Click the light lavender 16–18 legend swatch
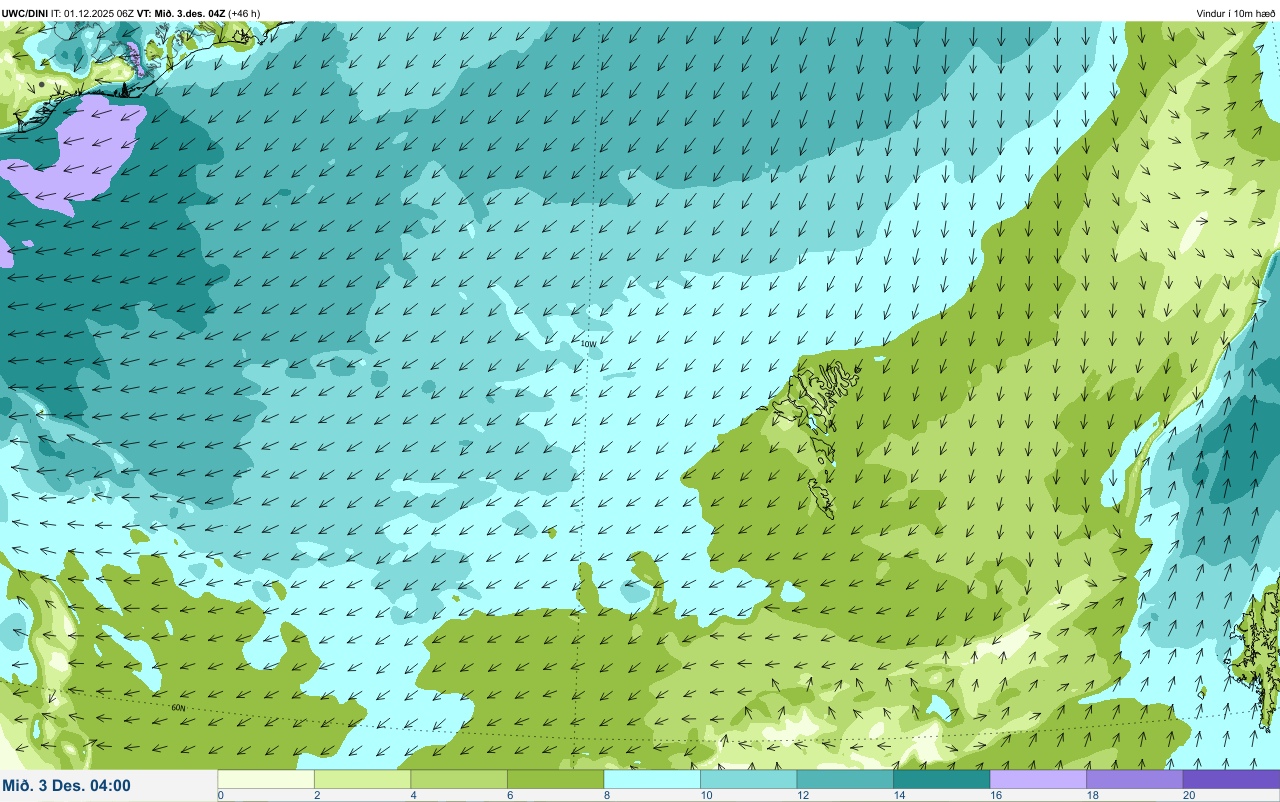Viewport: 1280px width, 802px height. click(x=1038, y=779)
